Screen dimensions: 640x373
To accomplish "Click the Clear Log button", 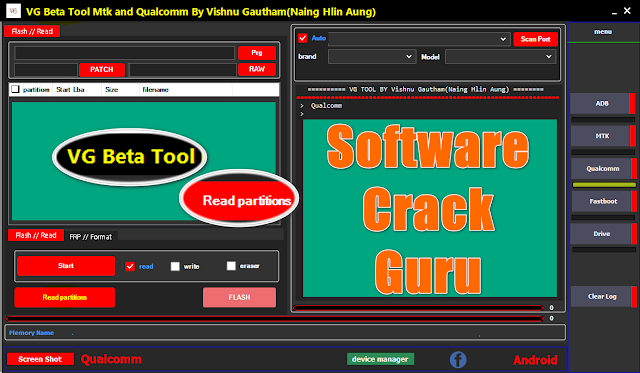I will coord(602,297).
